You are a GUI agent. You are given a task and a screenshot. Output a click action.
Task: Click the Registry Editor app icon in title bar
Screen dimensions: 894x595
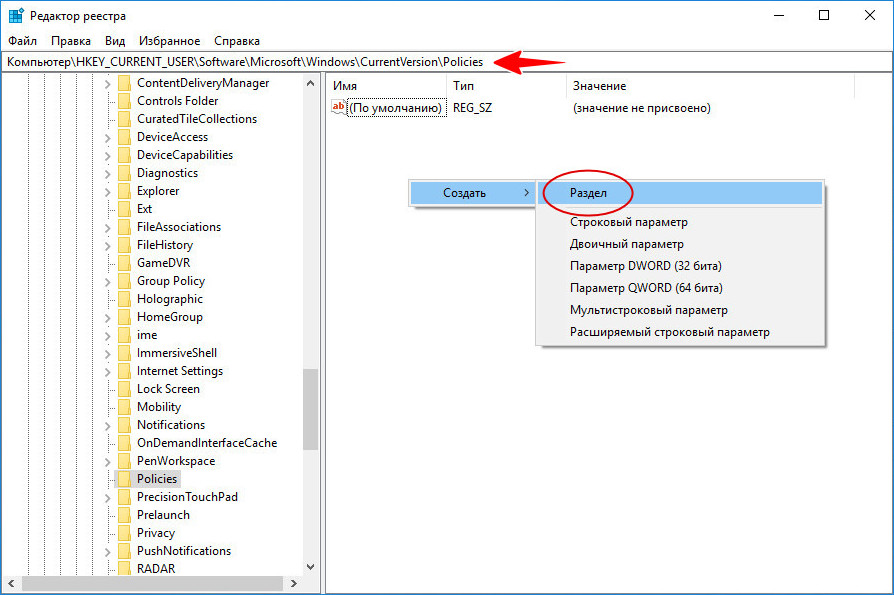point(16,15)
